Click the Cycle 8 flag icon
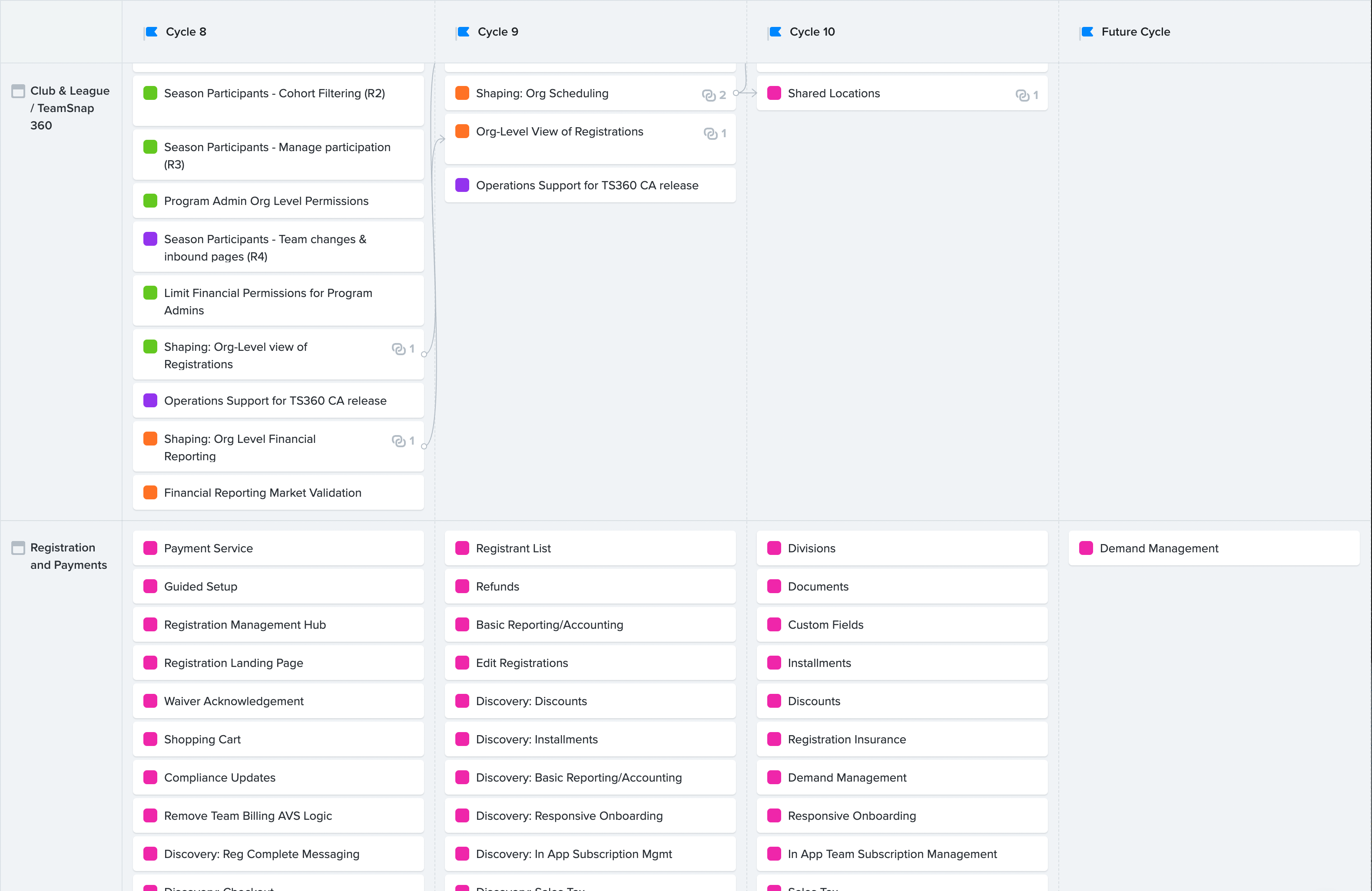The width and height of the screenshot is (1372, 891). click(152, 32)
